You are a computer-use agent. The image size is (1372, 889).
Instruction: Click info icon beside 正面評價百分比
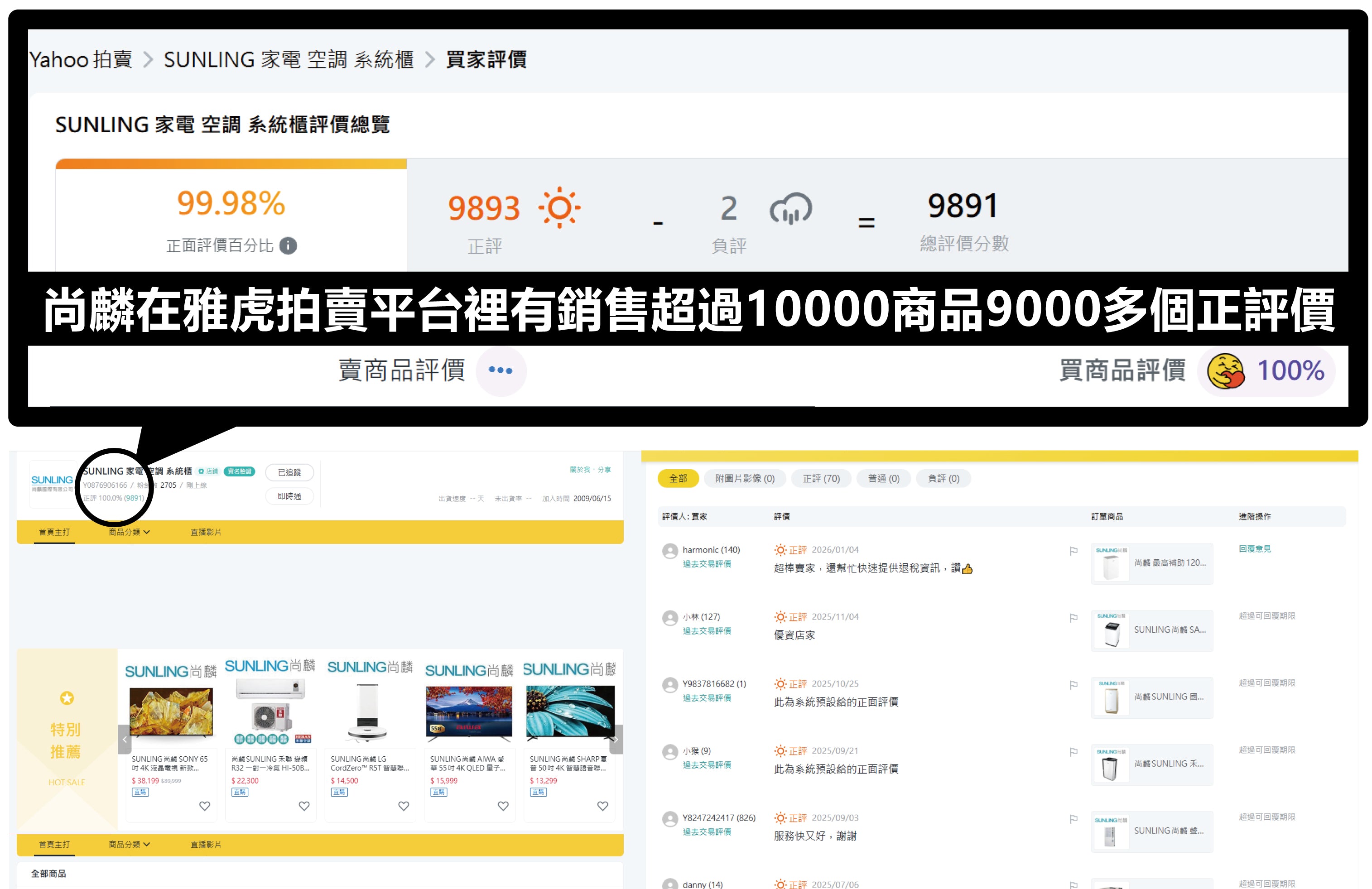pos(288,246)
